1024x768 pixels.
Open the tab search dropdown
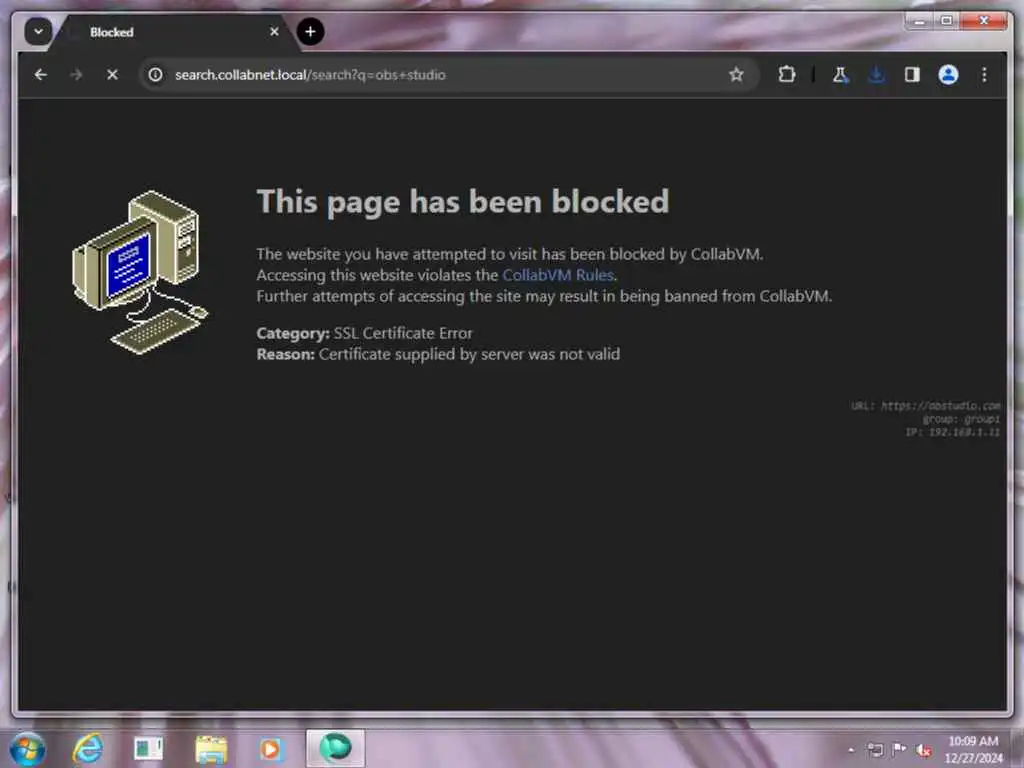pos(39,31)
